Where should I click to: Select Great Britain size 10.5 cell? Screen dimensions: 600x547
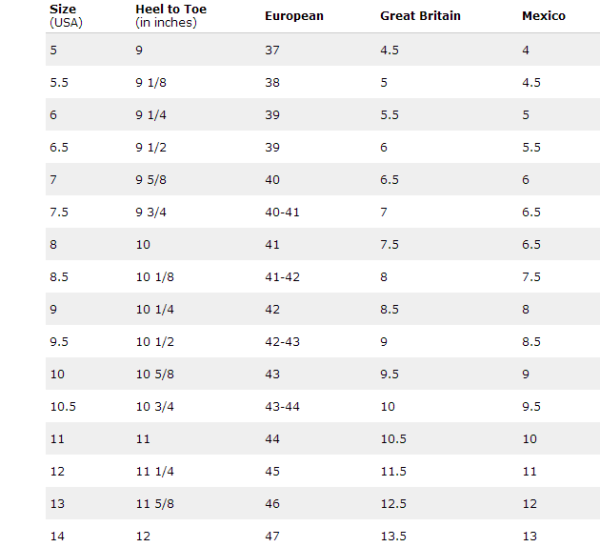tap(393, 439)
